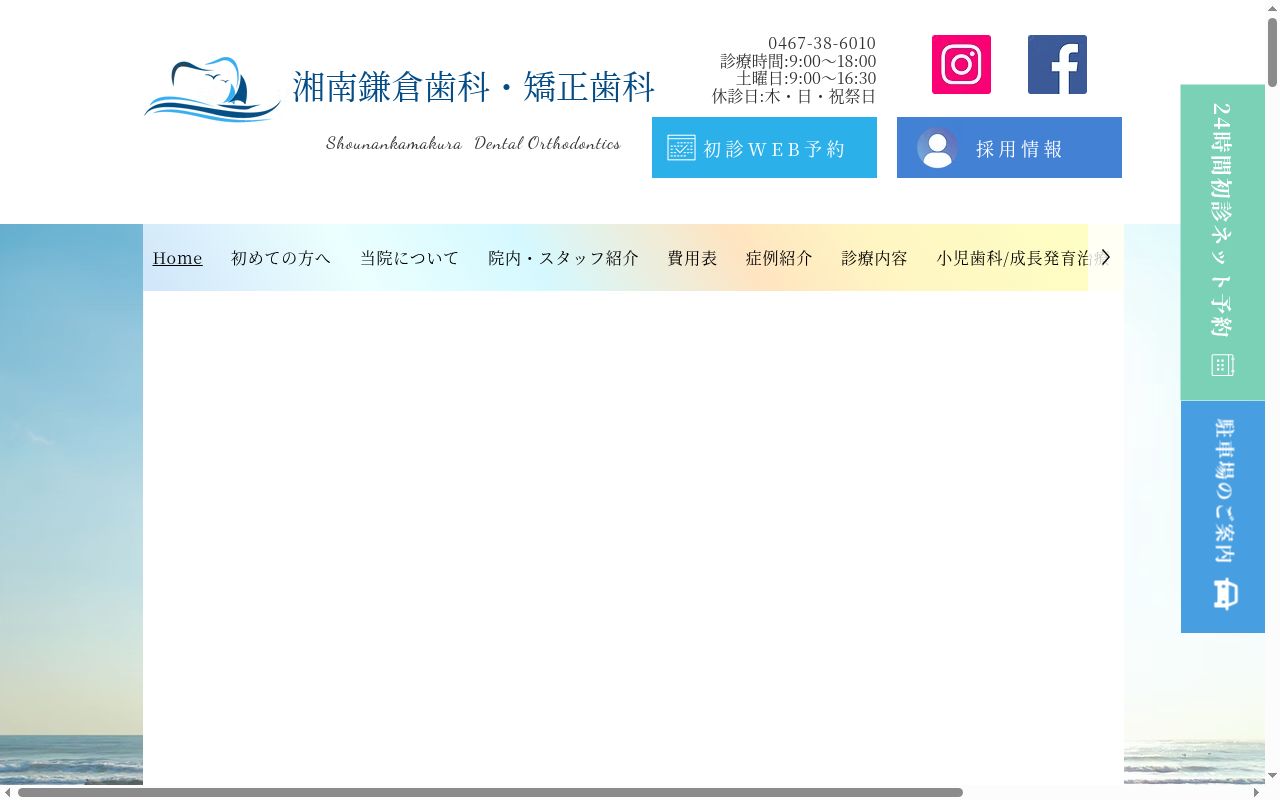Viewport: 1280px width, 800px height.
Task: Open the 24時間初診ネット予約 side tab
Action: (x=1223, y=242)
